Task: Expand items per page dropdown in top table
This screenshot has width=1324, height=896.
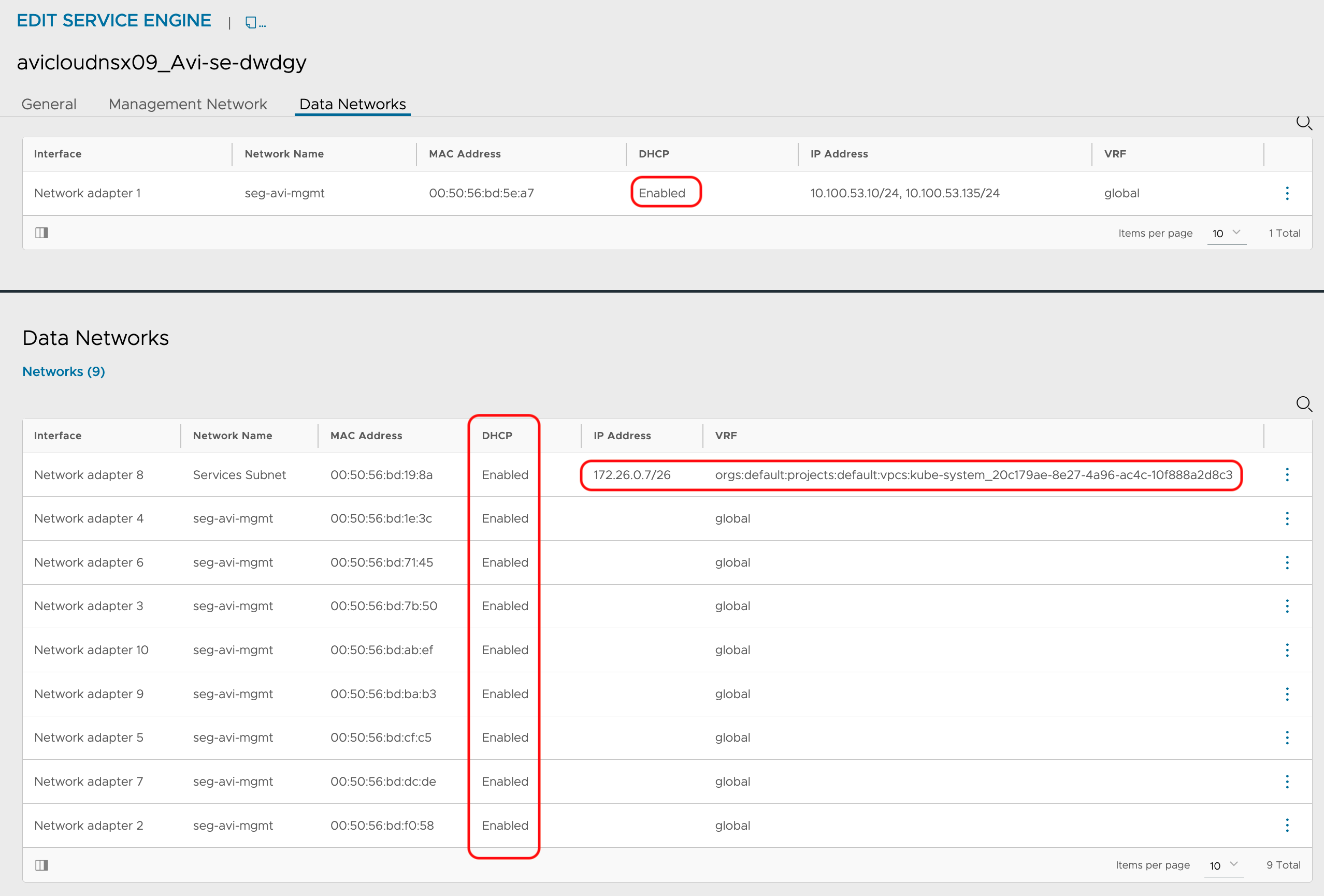Action: 1226,233
